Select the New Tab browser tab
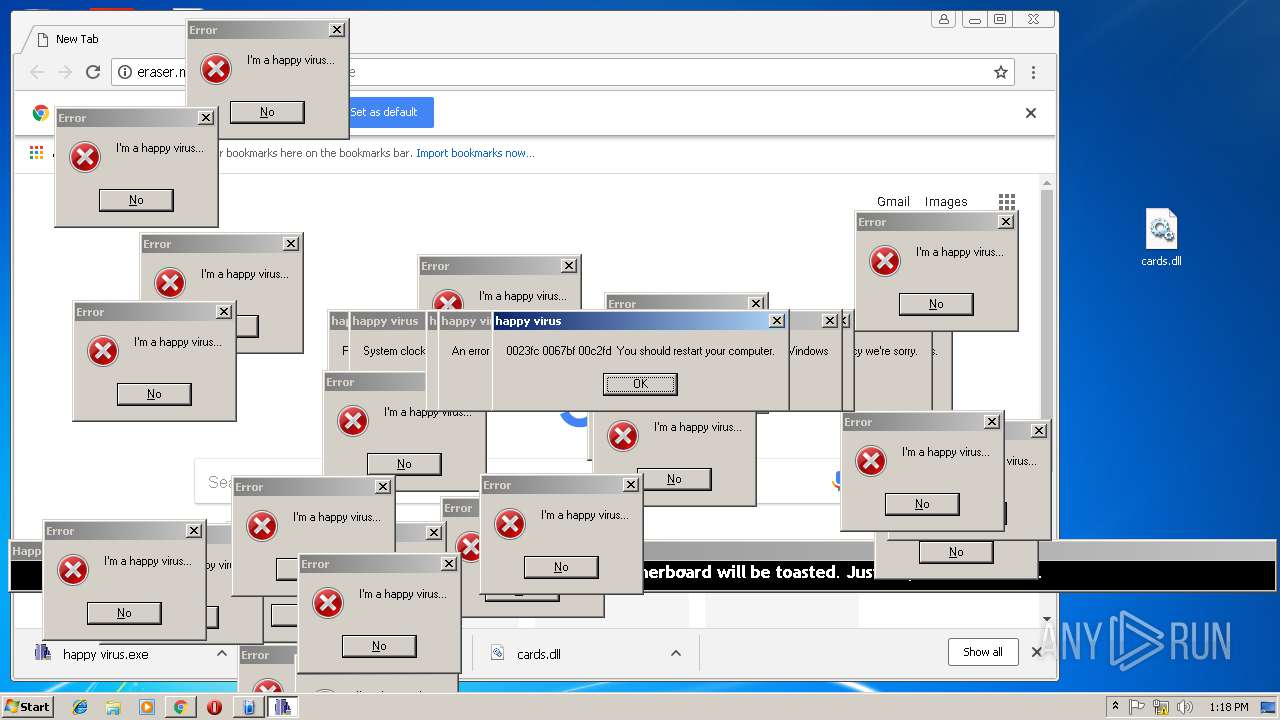Image resolution: width=1280 pixels, height=720 pixels. [105, 39]
